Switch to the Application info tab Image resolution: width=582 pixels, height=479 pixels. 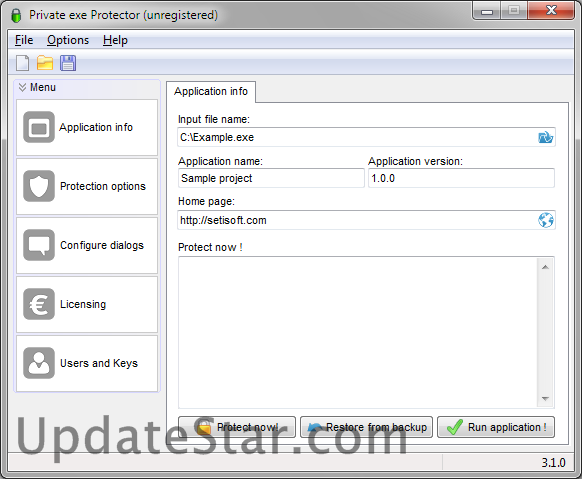(211, 92)
